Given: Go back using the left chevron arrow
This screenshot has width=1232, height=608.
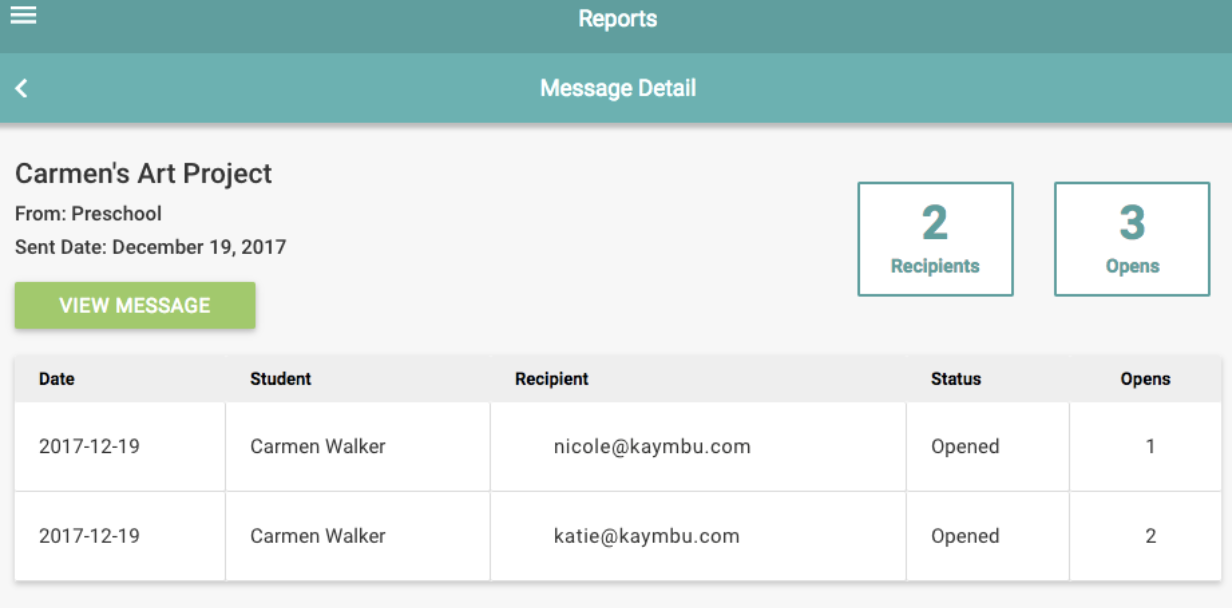Looking at the screenshot, I should tap(21, 89).
